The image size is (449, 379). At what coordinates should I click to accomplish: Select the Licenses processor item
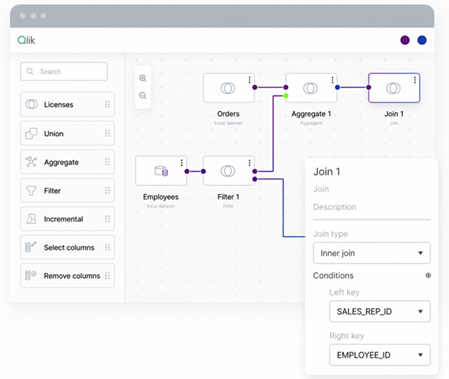click(x=67, y=104)
